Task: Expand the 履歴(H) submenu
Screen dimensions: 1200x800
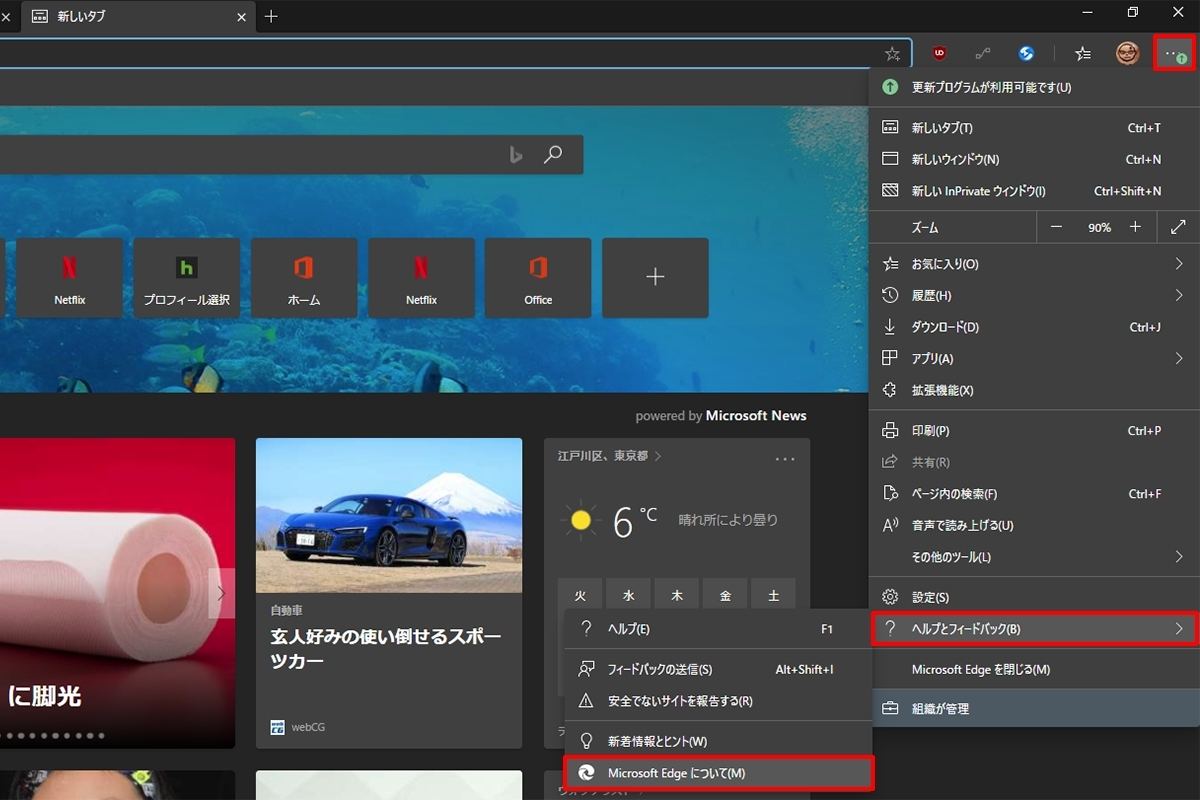Action: [1034, 296]
